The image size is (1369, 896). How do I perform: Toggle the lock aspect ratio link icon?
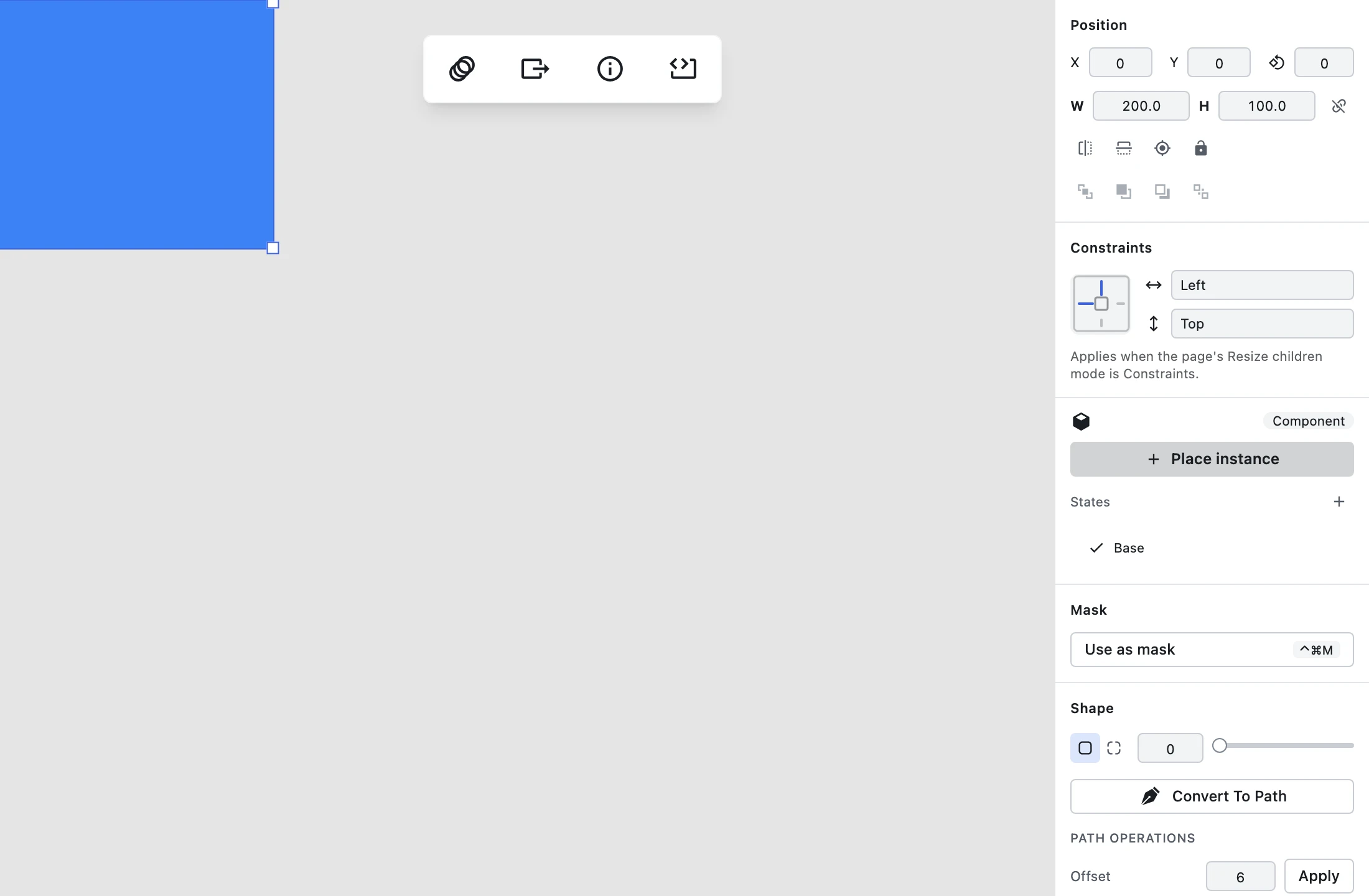(x=1339, y=106)
